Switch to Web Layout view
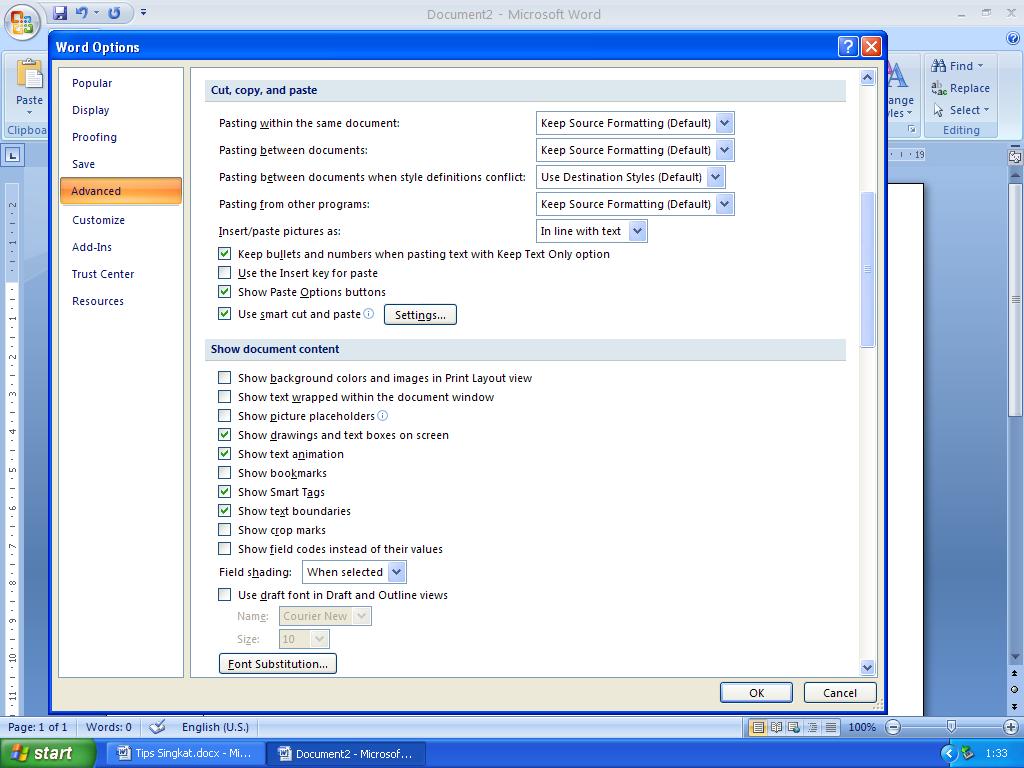 [x=793, y=727]
